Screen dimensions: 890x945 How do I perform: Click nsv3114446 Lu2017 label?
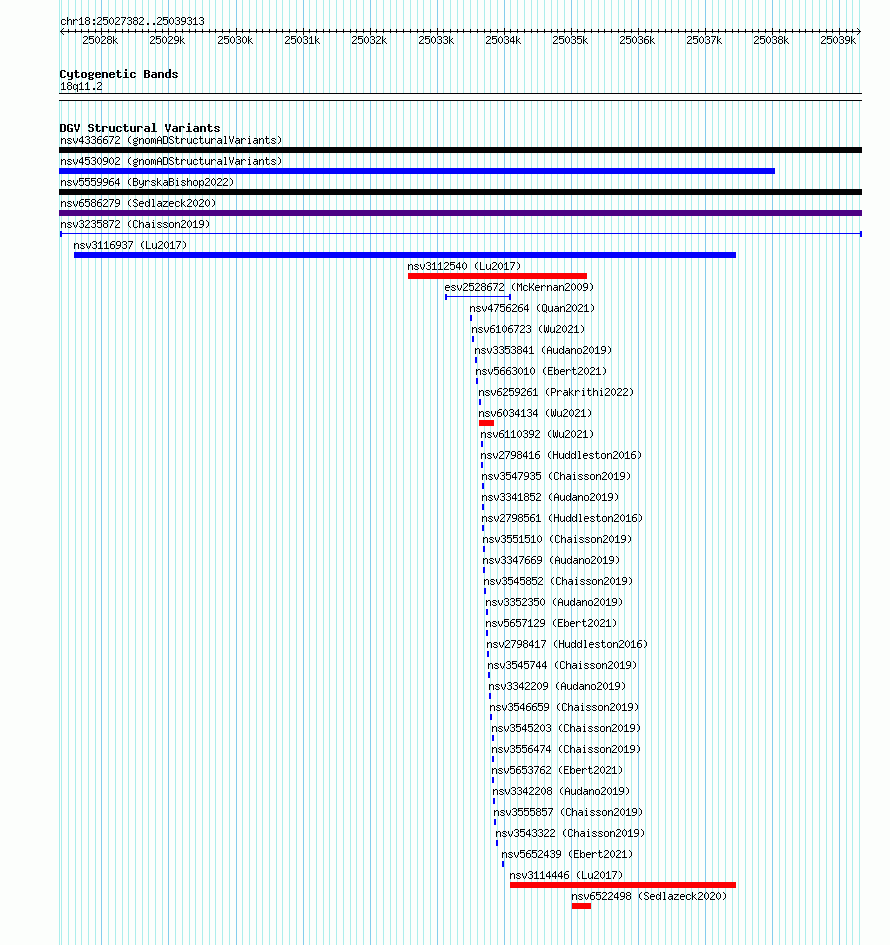(566, 877)
